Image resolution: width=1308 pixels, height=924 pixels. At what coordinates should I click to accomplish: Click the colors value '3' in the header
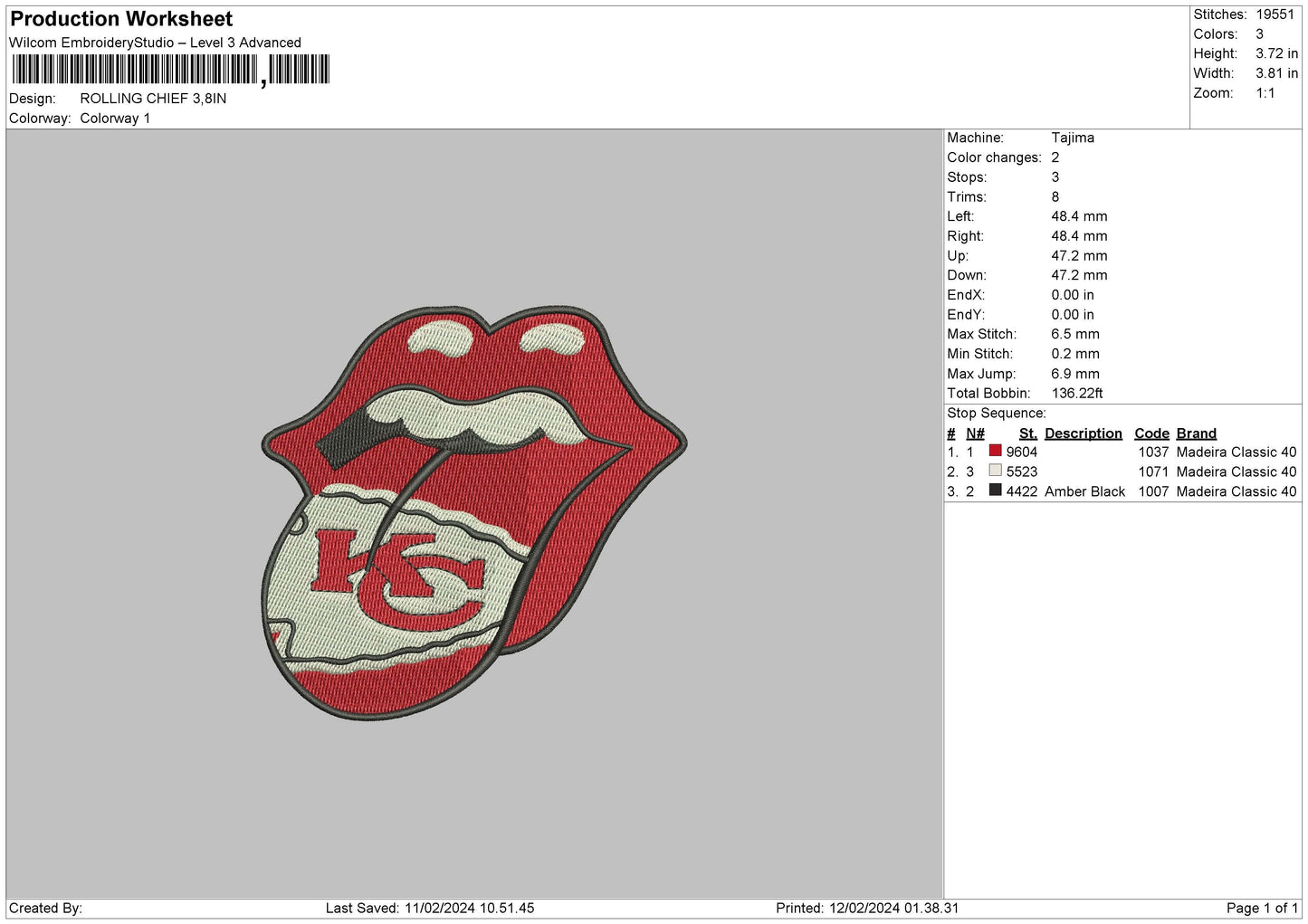[1259, 34]
